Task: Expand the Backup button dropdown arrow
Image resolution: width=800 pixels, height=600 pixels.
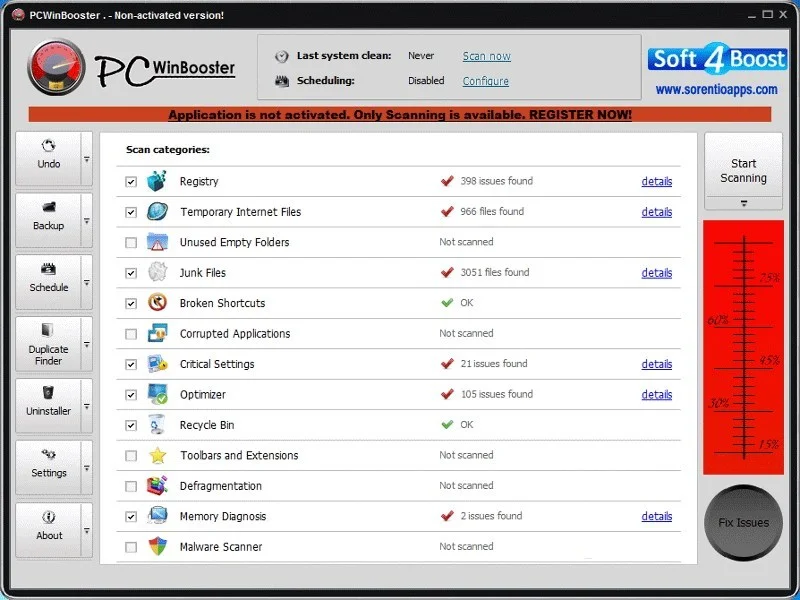Action: (87, 221)
